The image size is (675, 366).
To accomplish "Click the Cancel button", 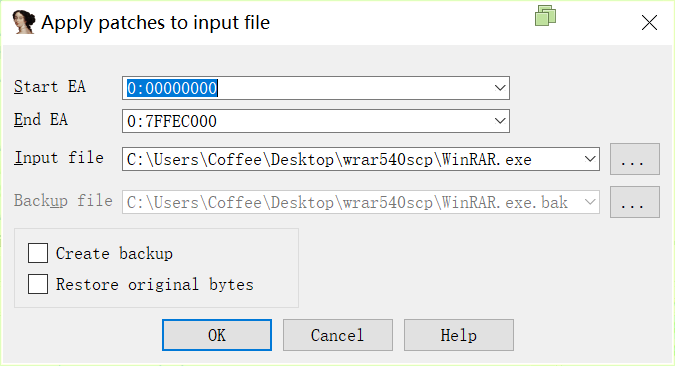I will coord(338,335).
